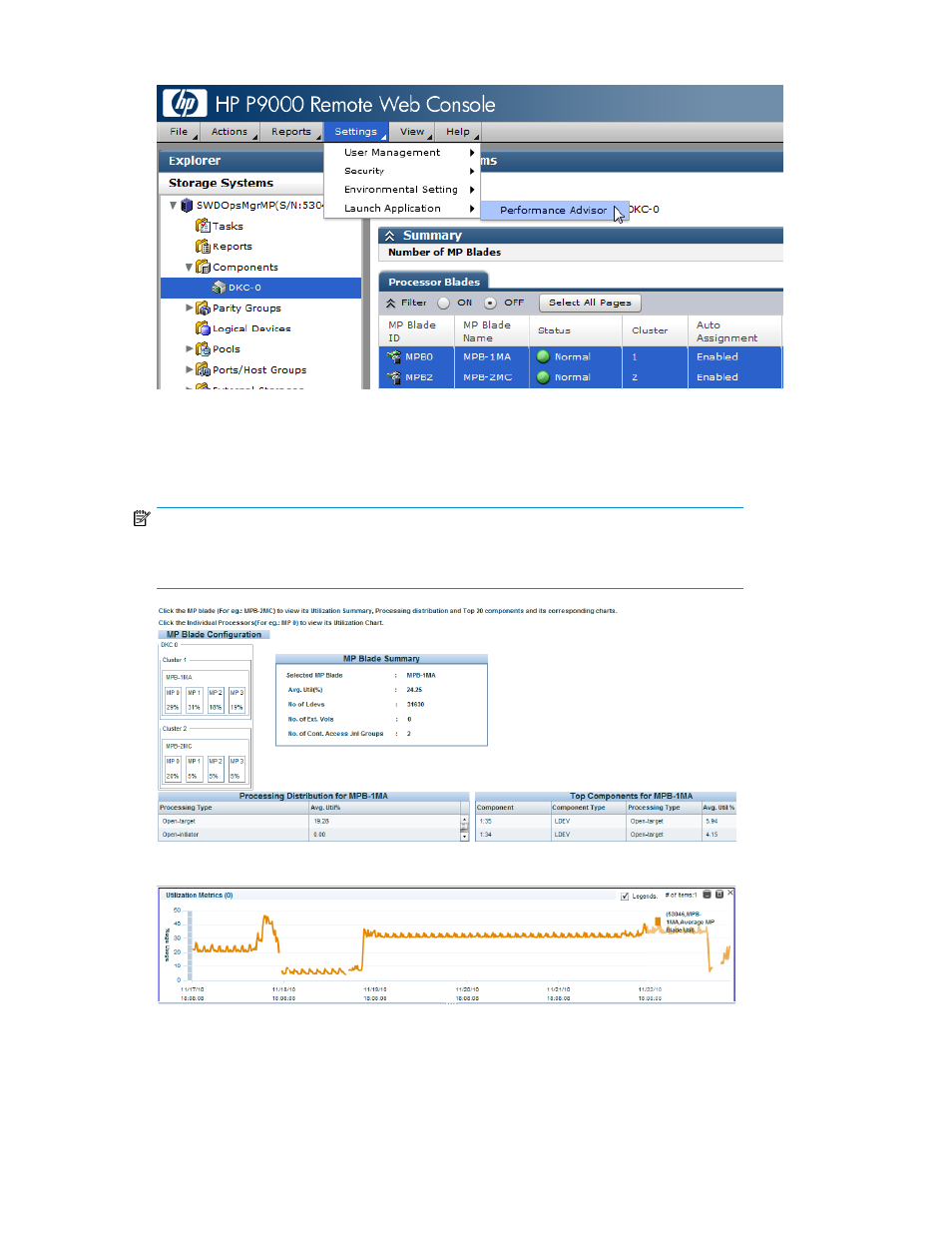Select the filter OFF radio button
This screenshot has width=952, height=1233.
tap(490, 304)
